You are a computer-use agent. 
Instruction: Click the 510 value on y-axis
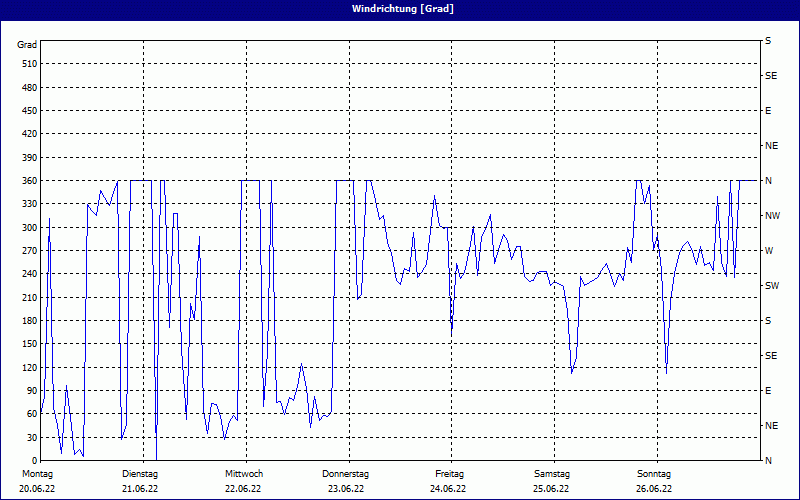[x=28, y=64]
